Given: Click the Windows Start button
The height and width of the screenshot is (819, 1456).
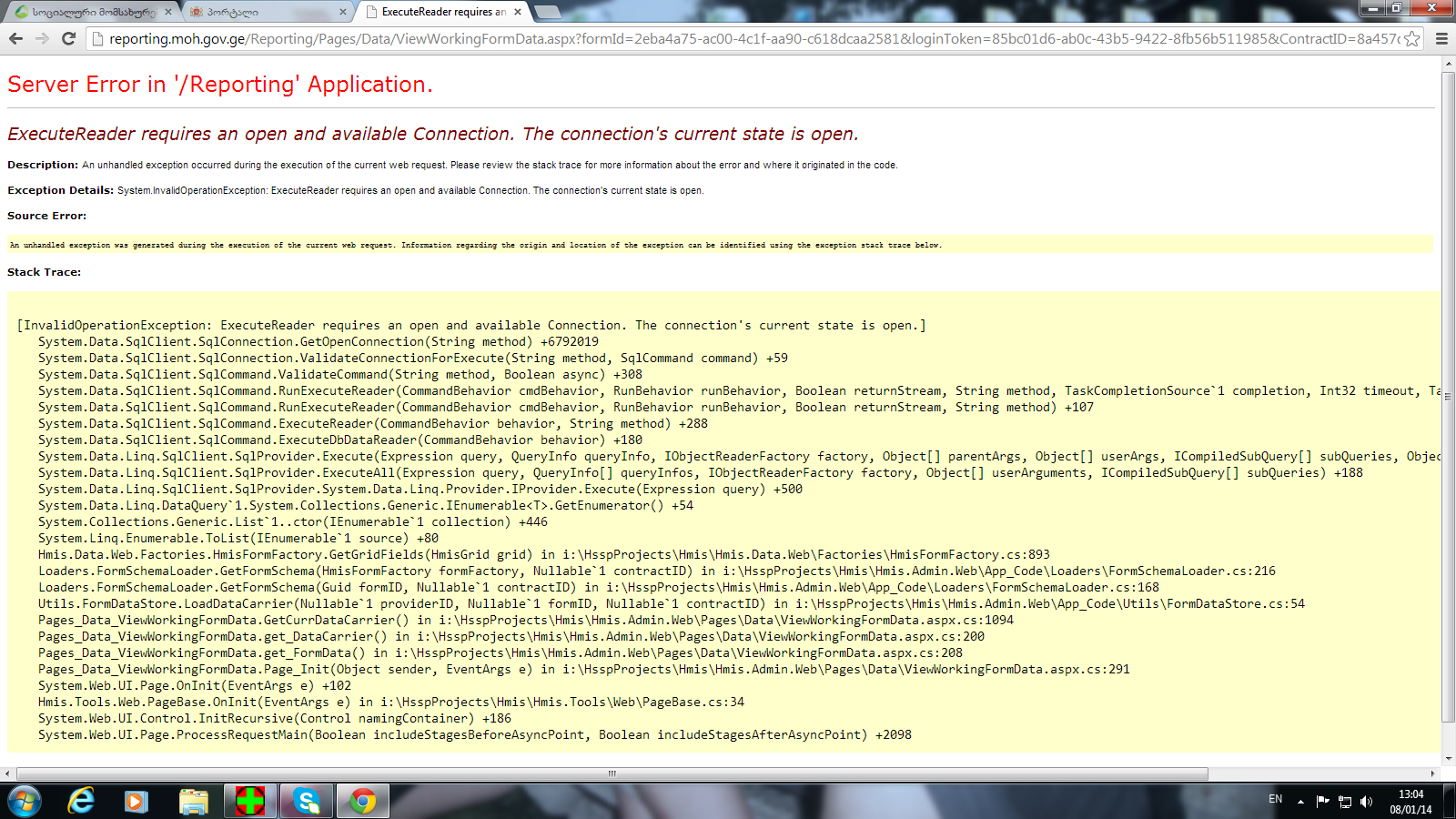Looking at the screenshot, I should coord(25,801).
